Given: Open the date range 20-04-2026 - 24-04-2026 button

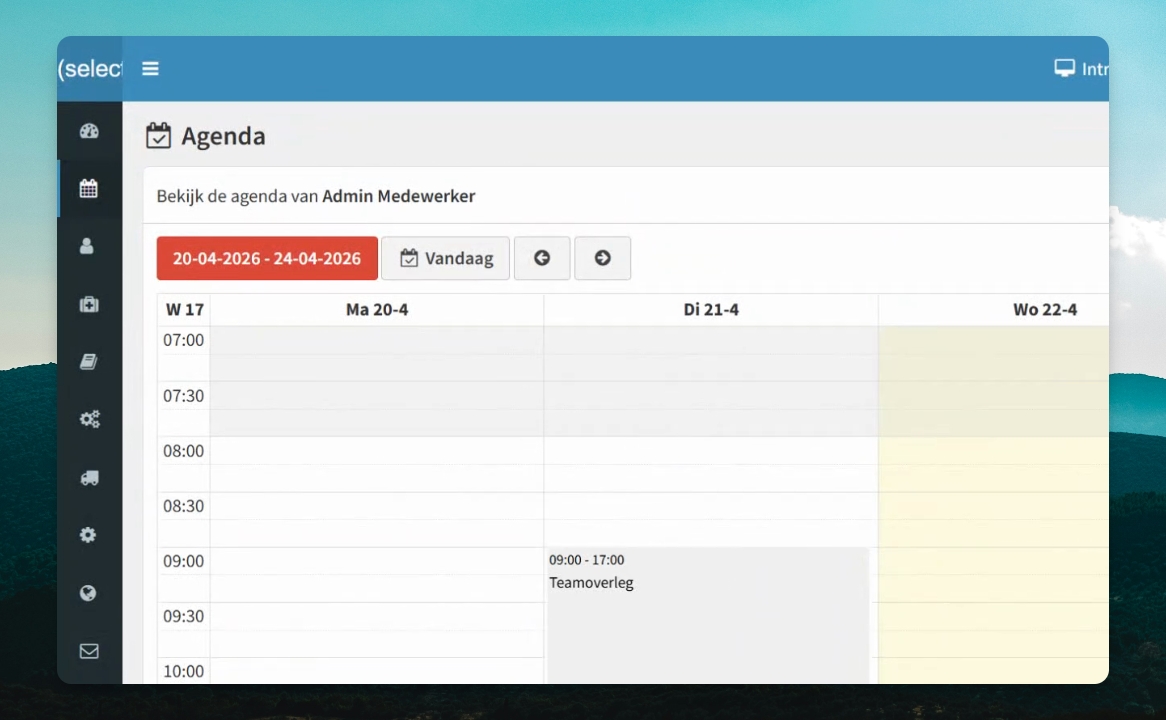Looking at the screenshot, I should [x=267, y=258].
